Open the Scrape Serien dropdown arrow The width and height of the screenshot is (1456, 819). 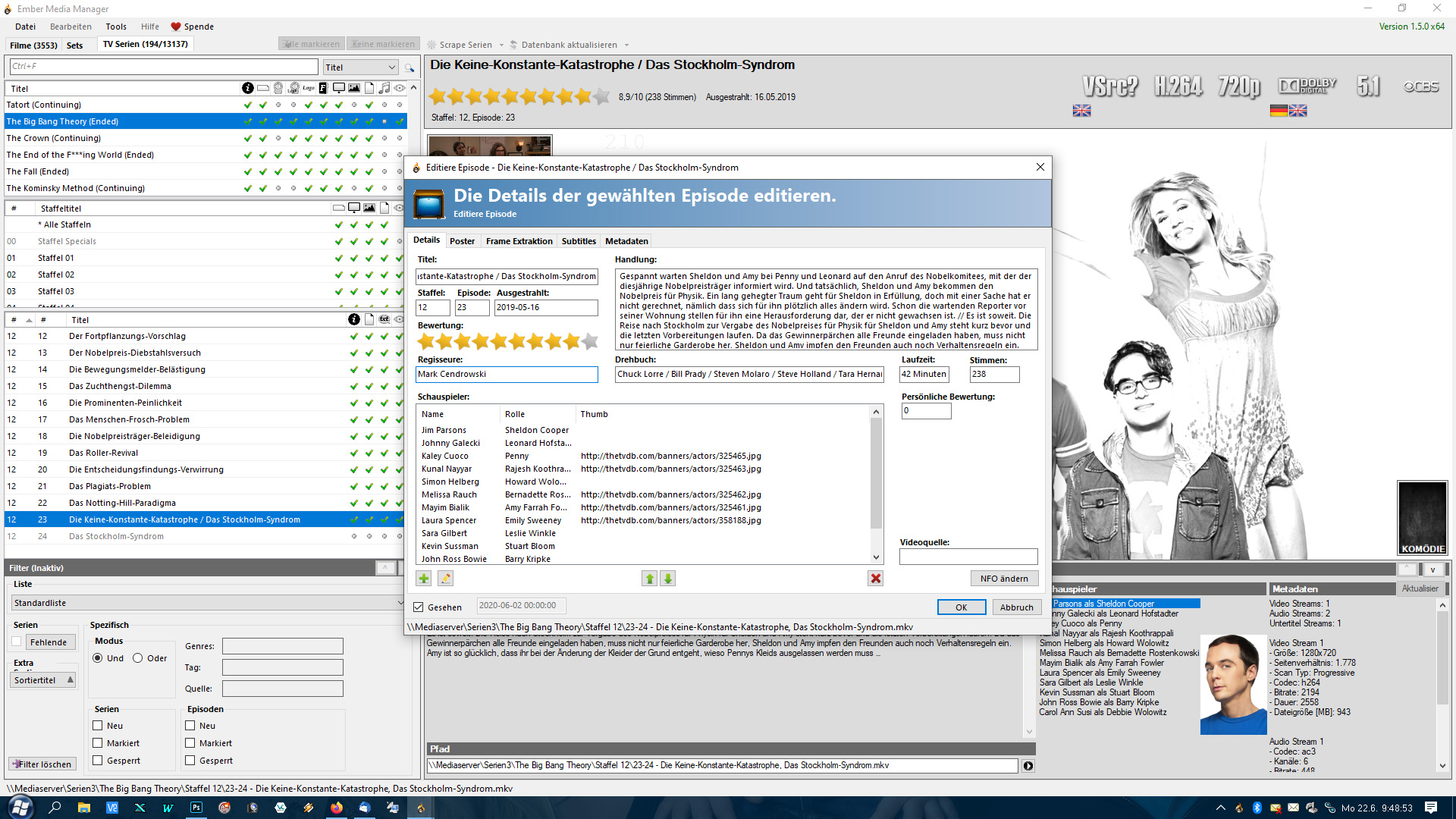tap(501, 45)
